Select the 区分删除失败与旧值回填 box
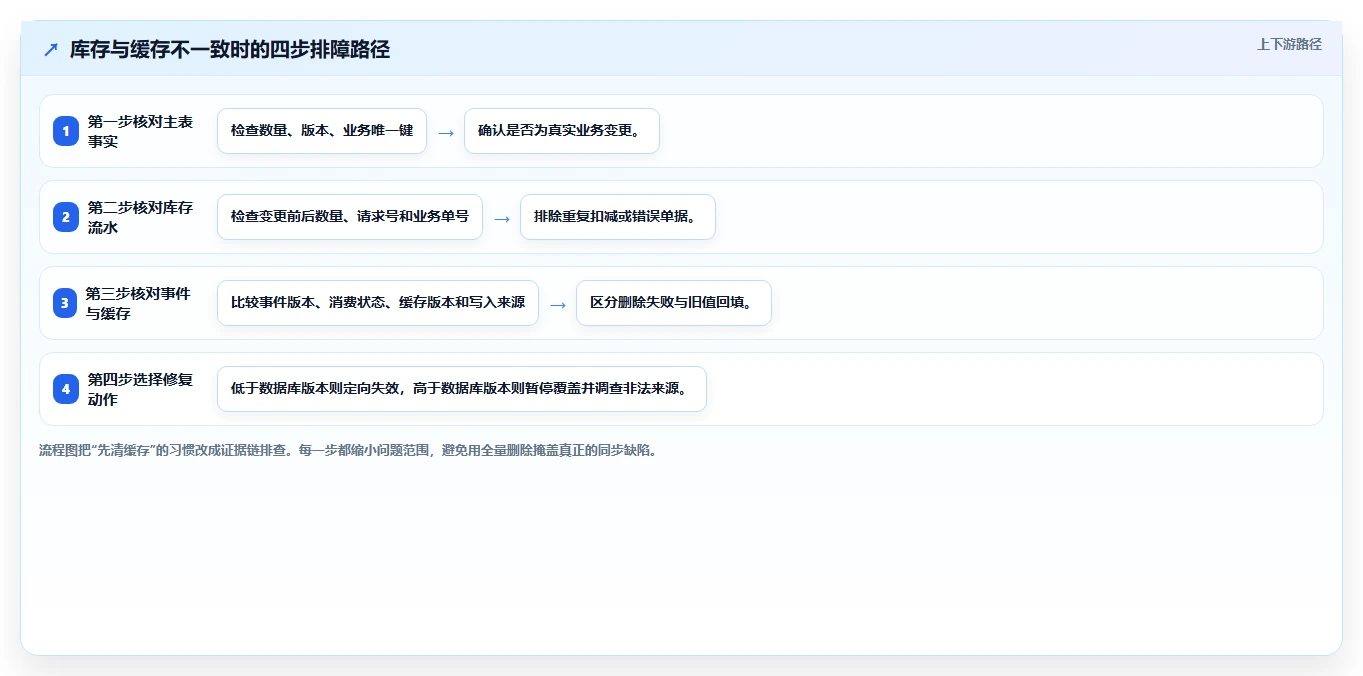The image size is (1363, 676). coord(674,303)
